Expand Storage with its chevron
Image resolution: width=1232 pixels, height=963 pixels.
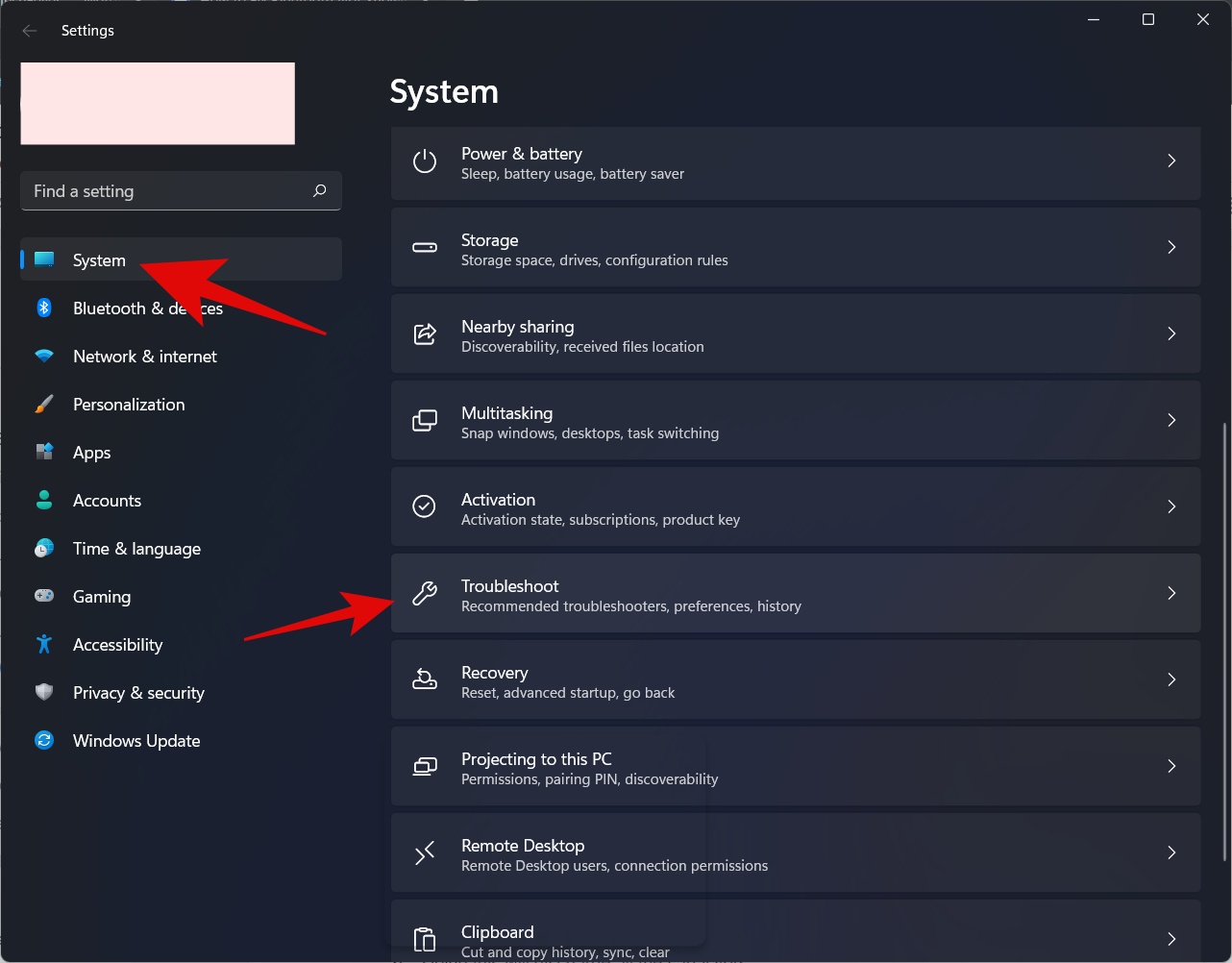point(1171,247)
